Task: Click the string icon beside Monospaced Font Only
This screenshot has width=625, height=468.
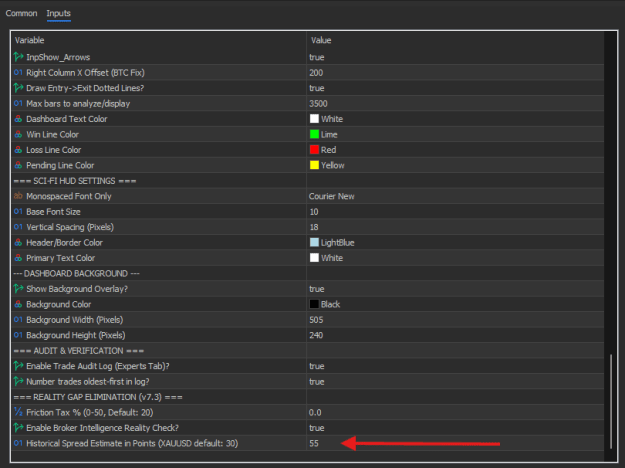Action: point(18,196)
